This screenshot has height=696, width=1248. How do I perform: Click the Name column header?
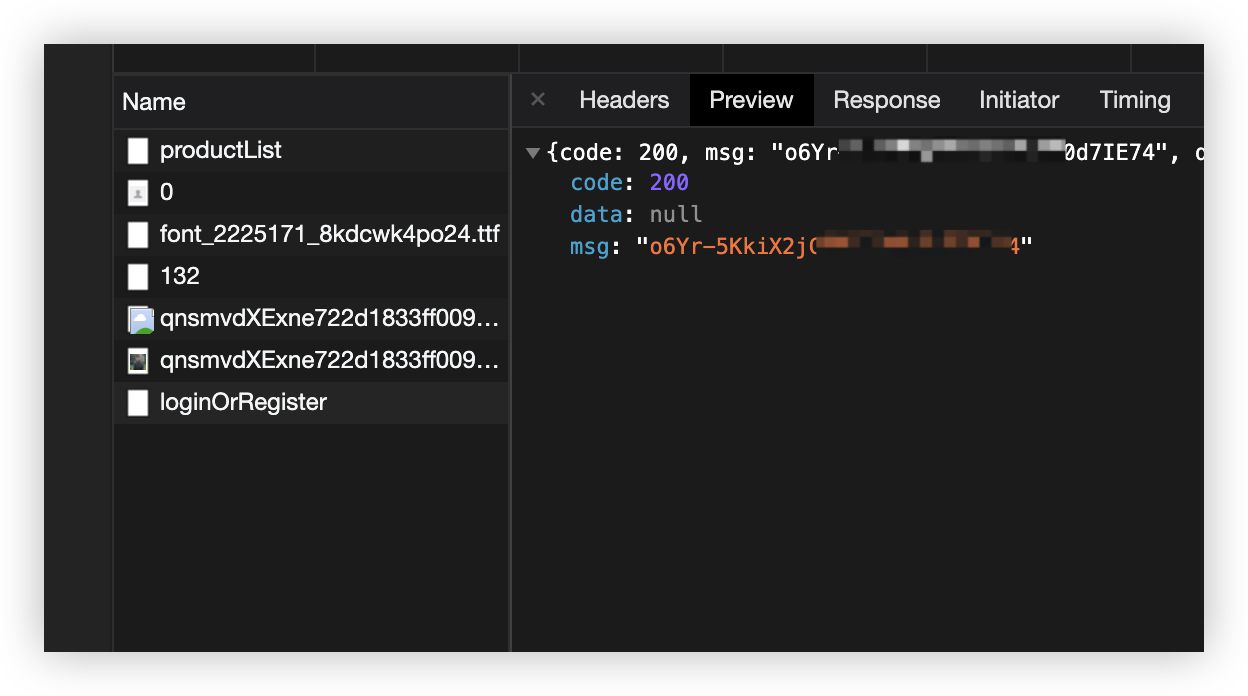click(x=154, y=102)
